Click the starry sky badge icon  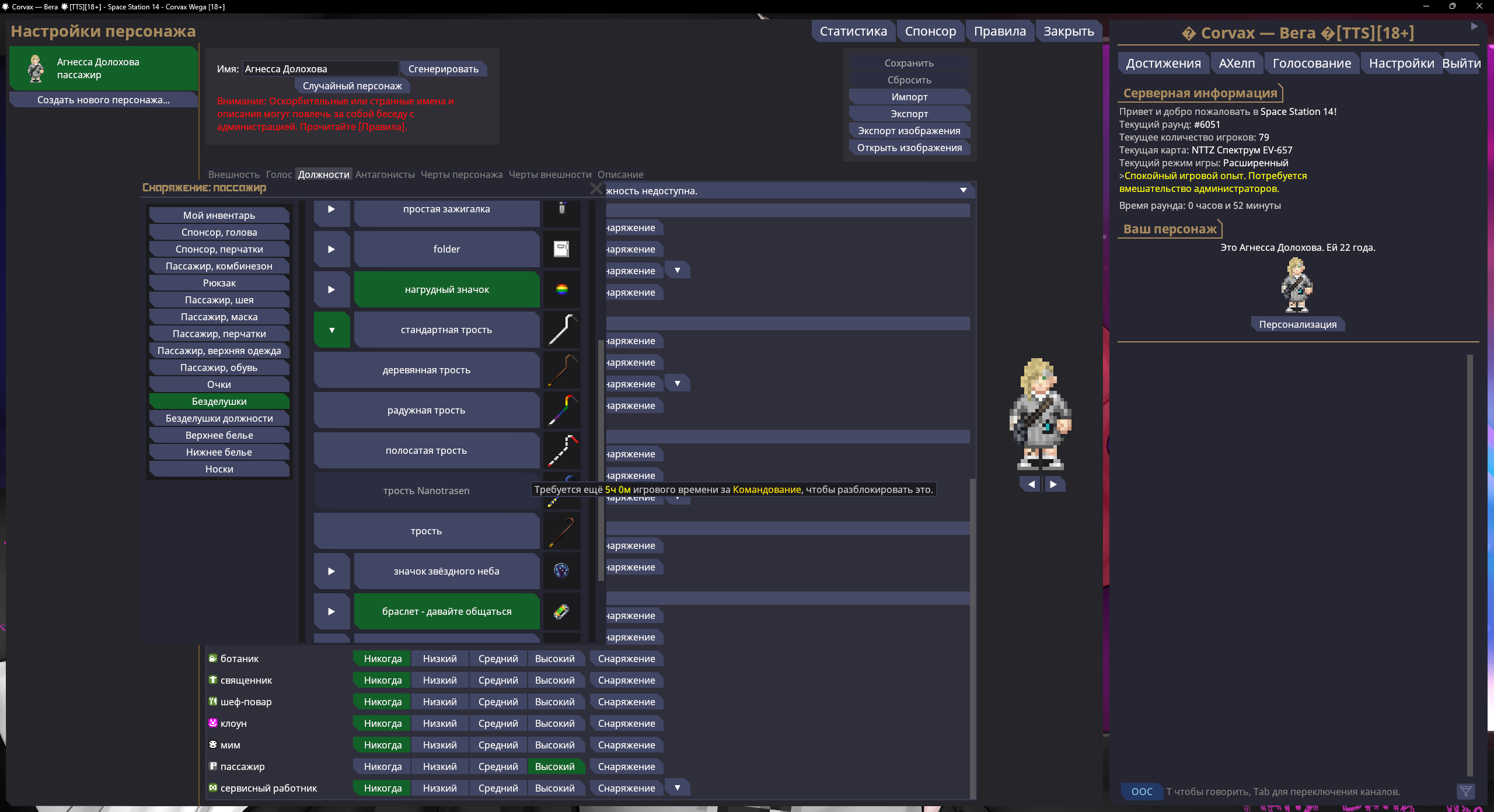[x=561, y=571]
